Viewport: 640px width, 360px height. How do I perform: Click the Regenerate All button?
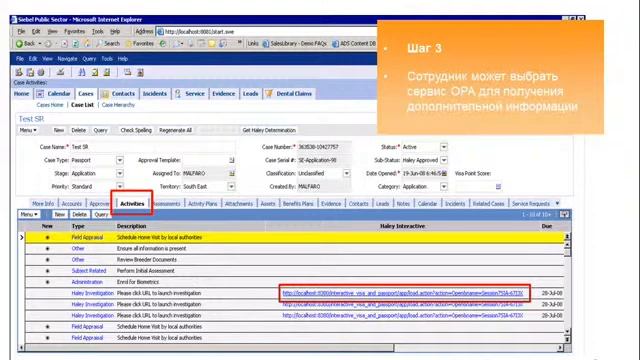tap(176, 130)
